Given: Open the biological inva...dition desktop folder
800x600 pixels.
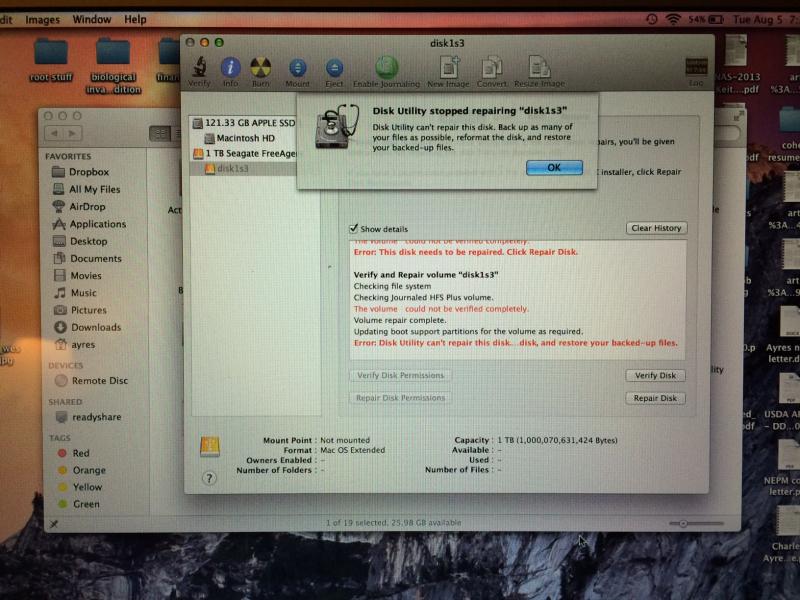Looking at the screenshot, I should coord(113,66).
